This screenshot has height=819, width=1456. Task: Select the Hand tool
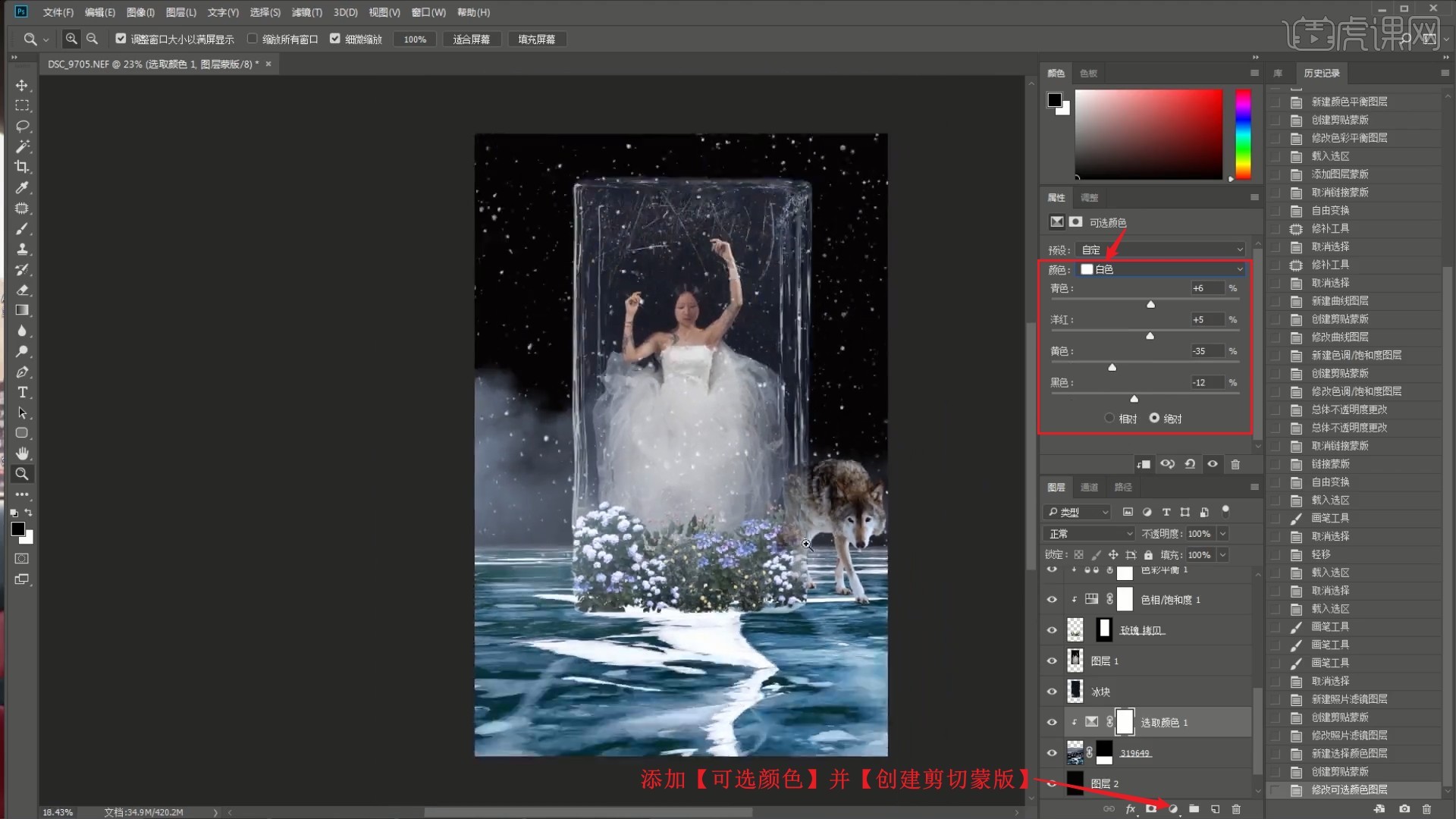tap(22, 453)
